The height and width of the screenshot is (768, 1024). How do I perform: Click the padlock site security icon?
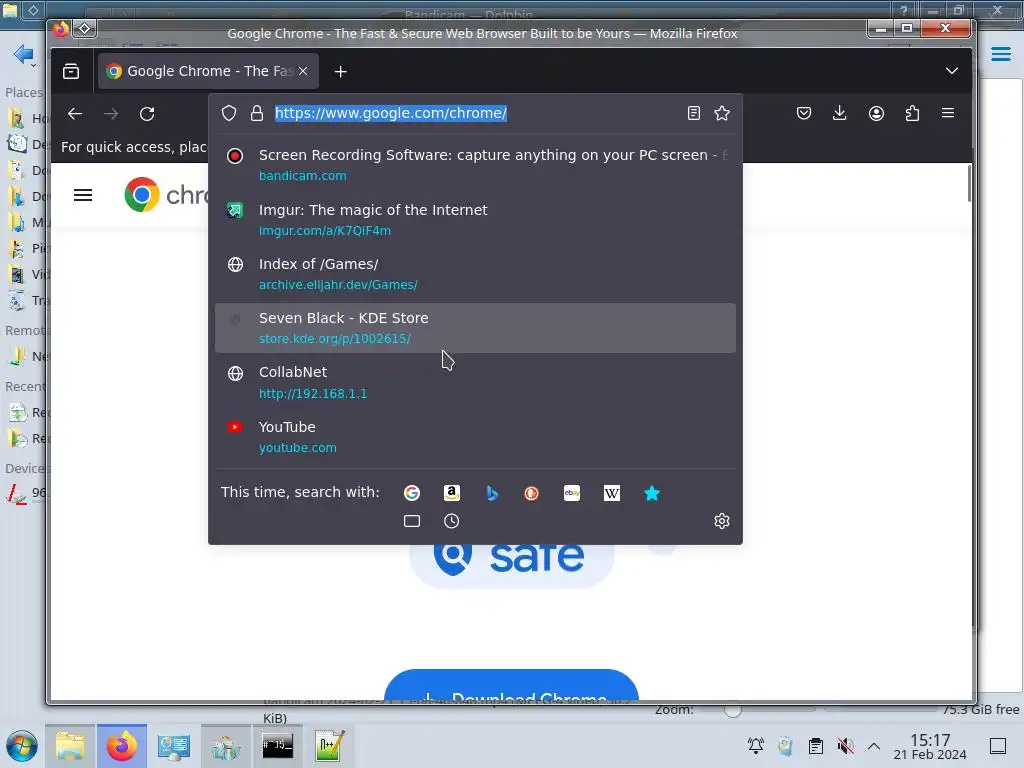point(257,113)
